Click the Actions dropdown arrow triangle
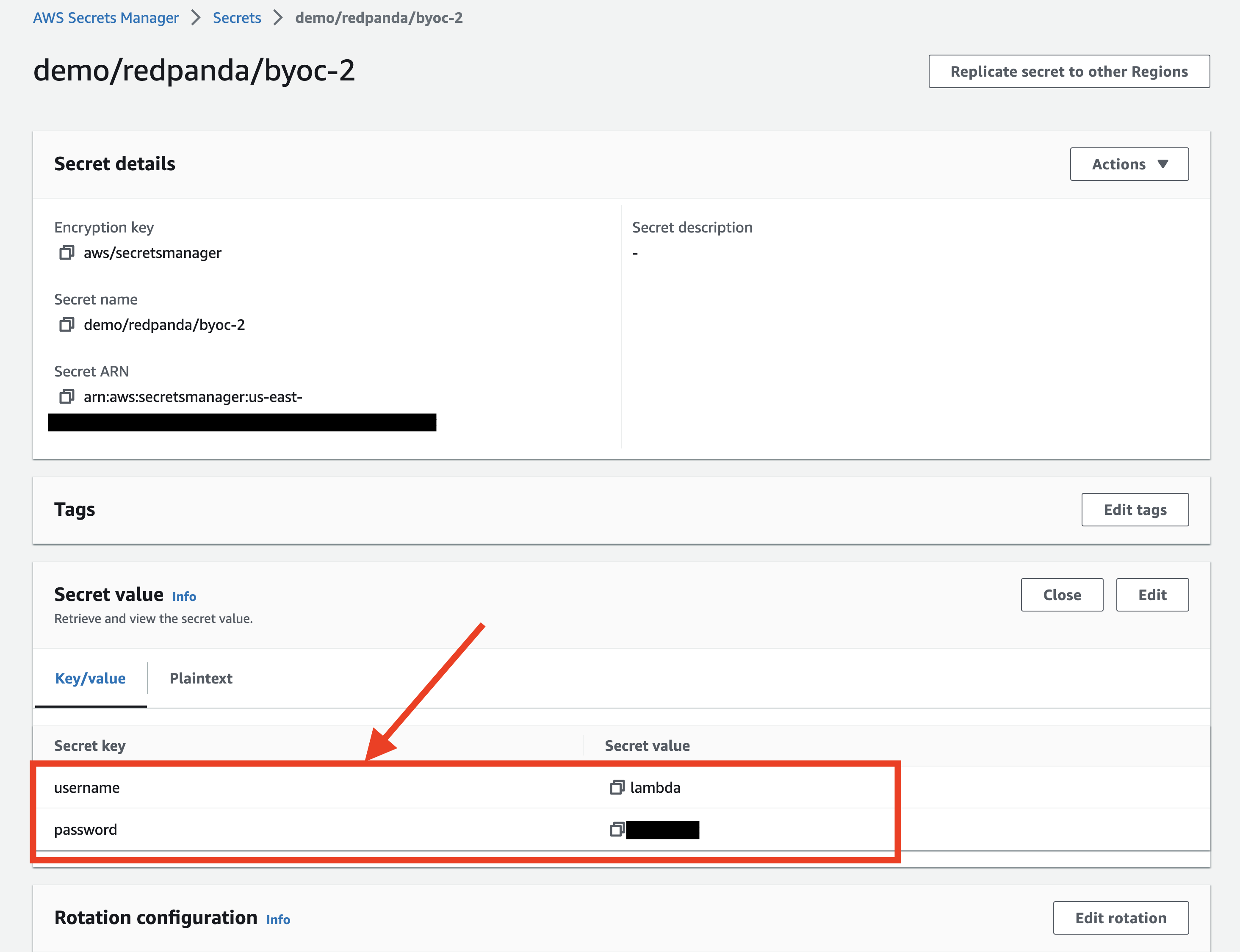 pos(1163,164)
